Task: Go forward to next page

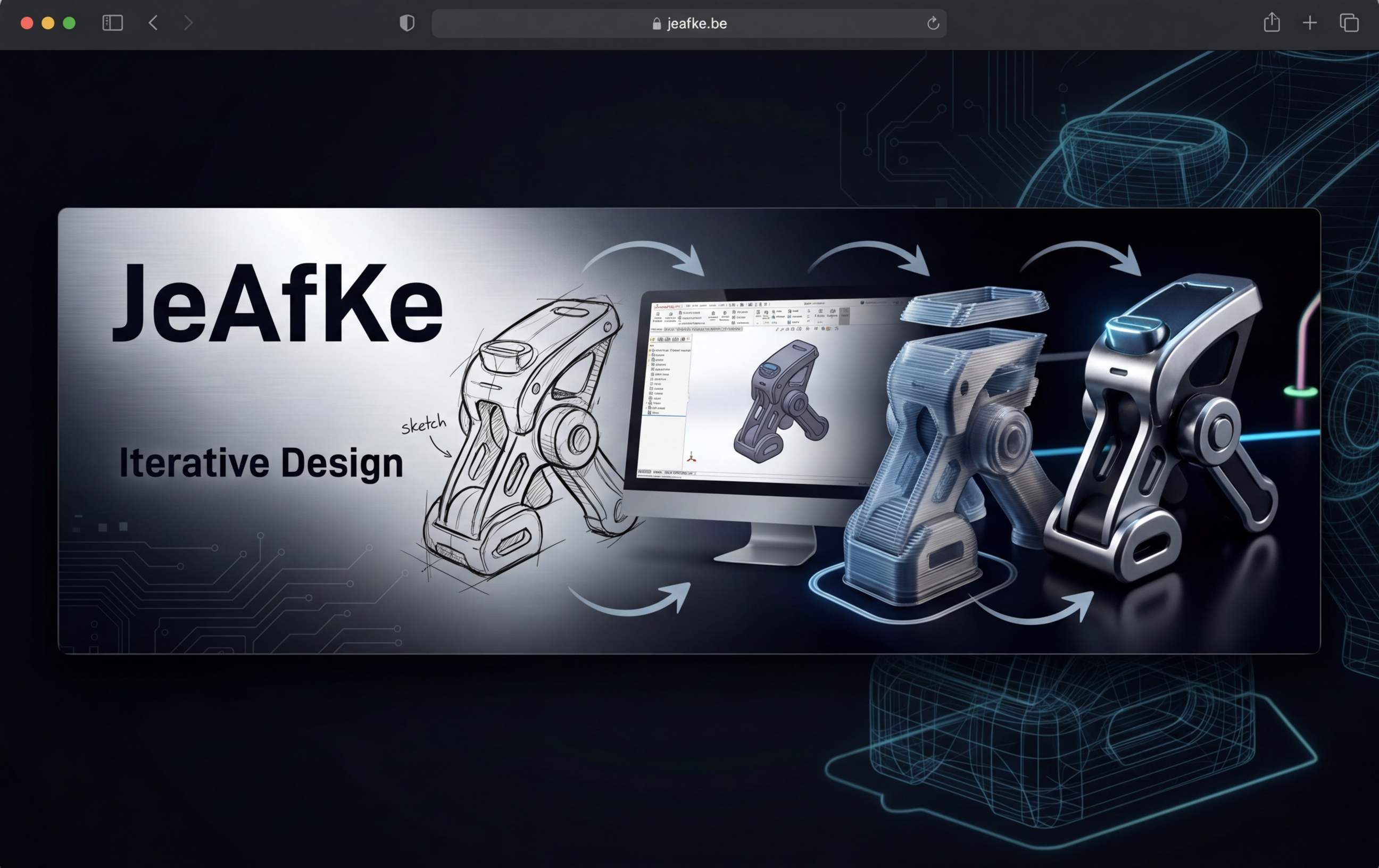Action: coord(188,23)
